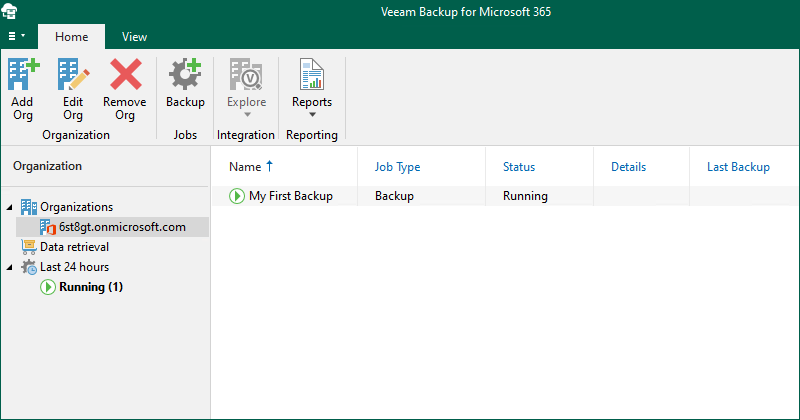Click the green Running play icon in tree
Viewport: 800px width, 420px height.
click(48, 287)
